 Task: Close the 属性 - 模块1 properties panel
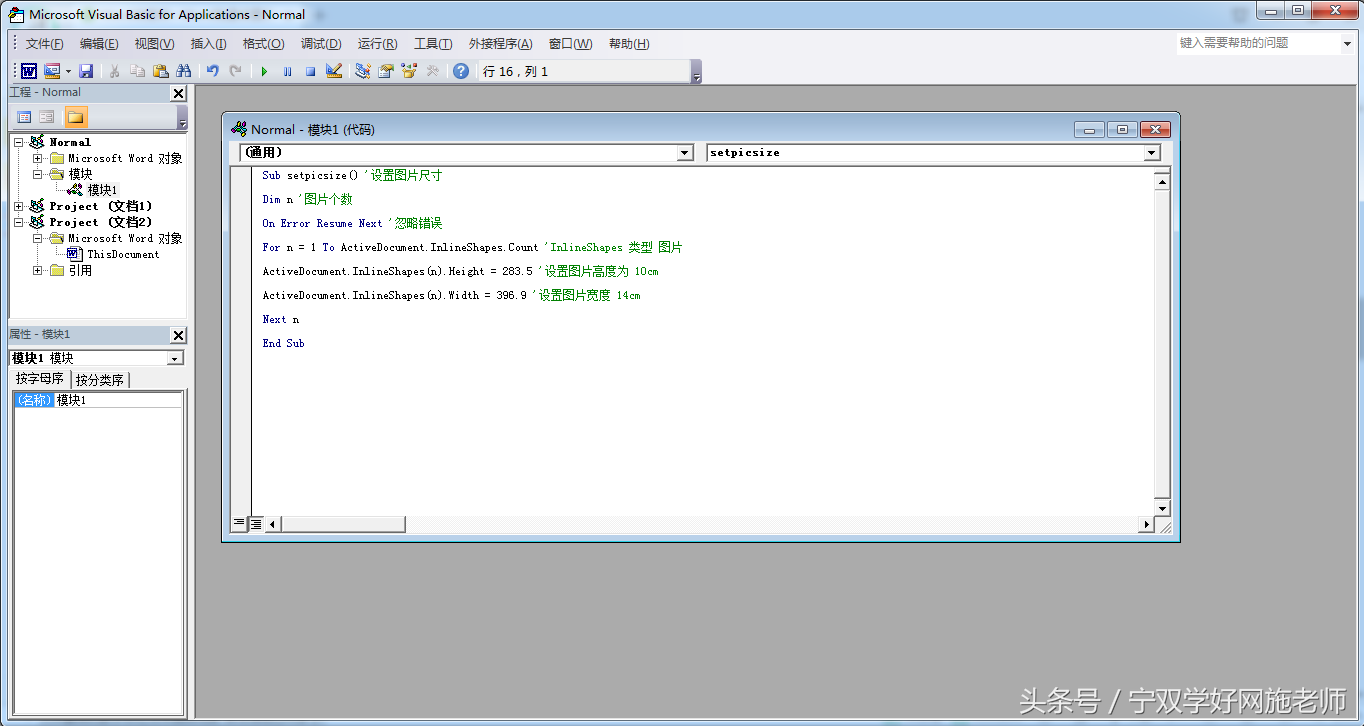[178, 335]
